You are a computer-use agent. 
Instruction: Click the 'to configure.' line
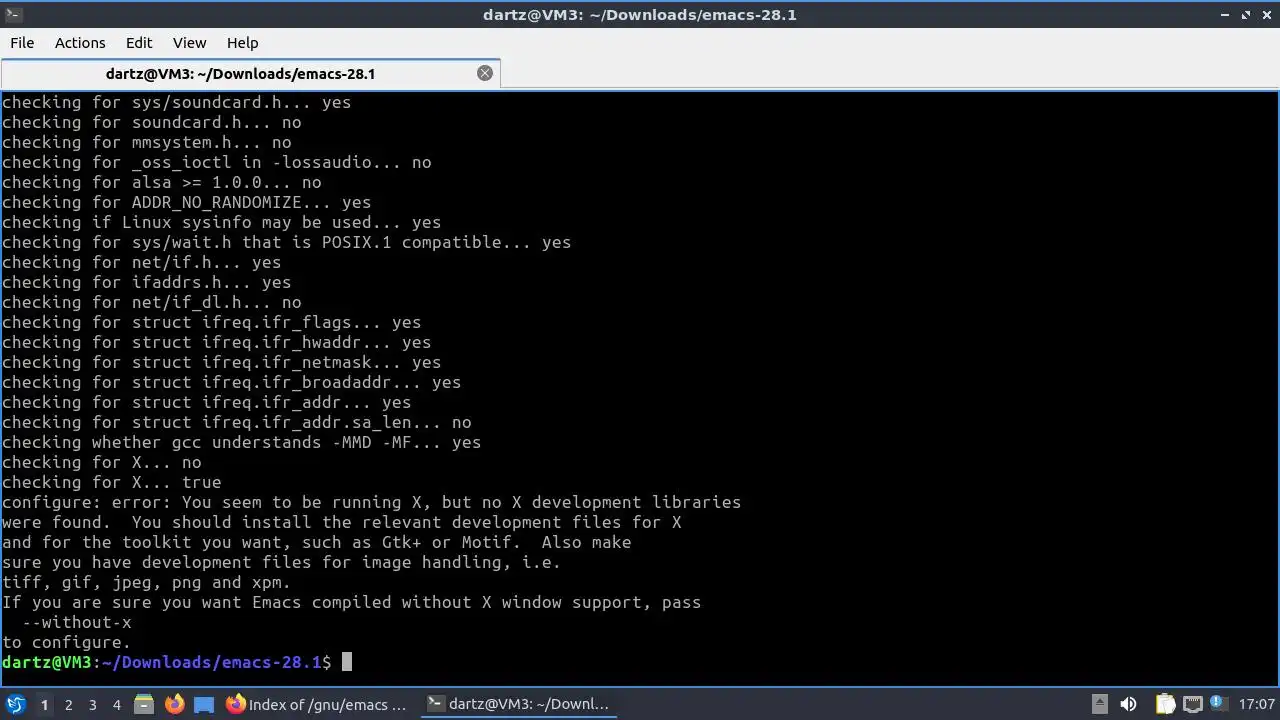tap(66, 642)
